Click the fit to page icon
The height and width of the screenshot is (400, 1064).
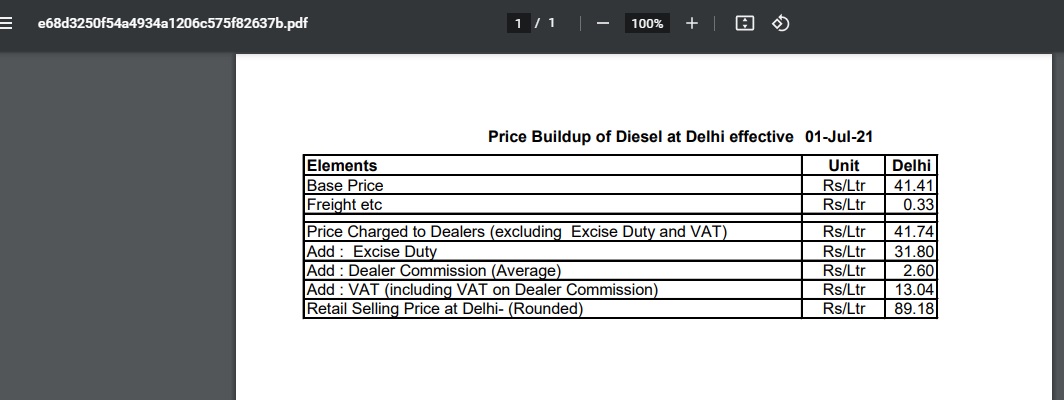pos(744,24)
